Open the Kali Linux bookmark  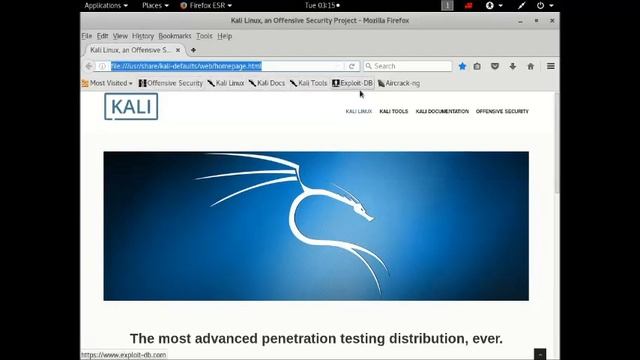[x=226, y=83]
